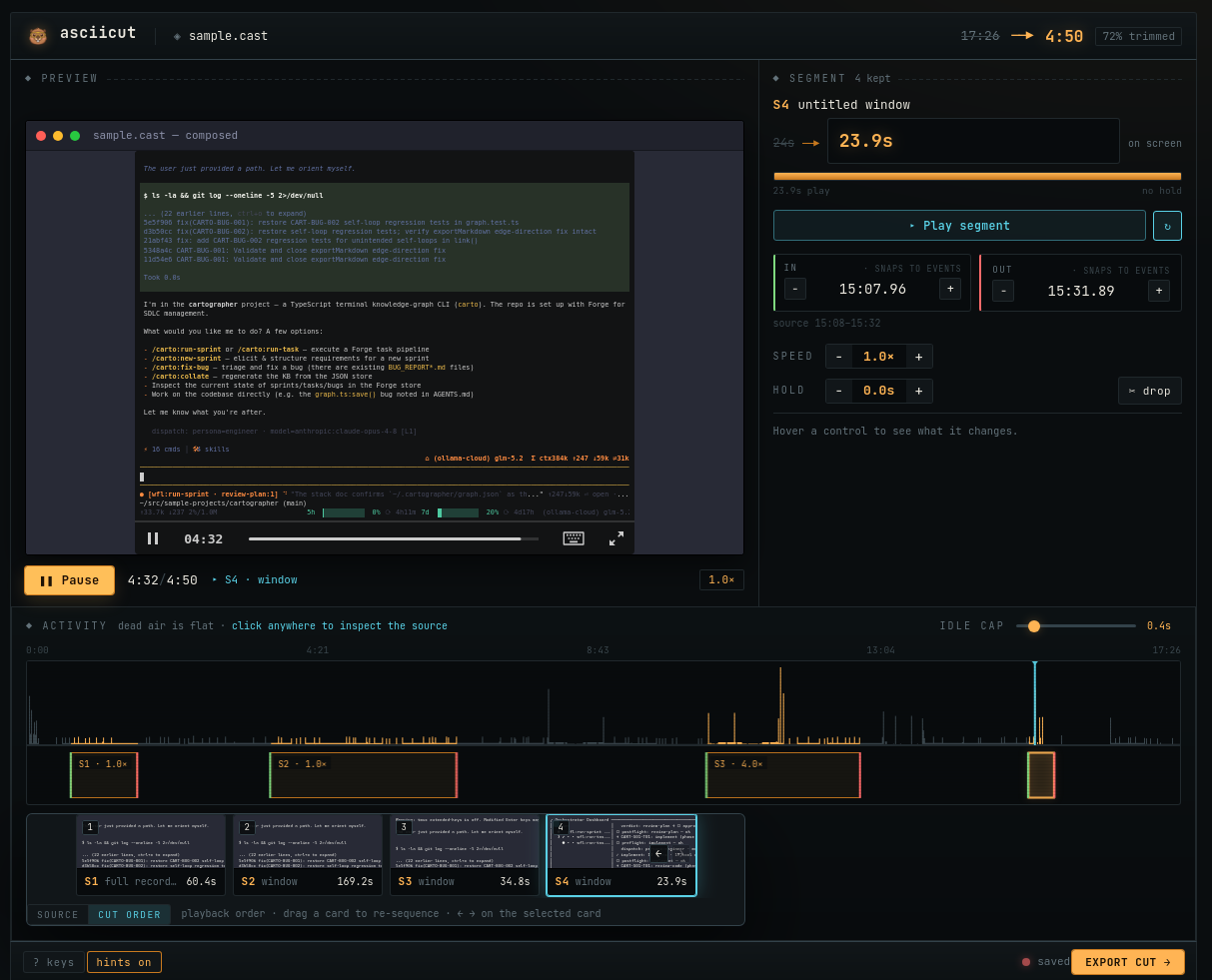Click the 23.9s segment duration field
1212x980 pixels.
973,141
